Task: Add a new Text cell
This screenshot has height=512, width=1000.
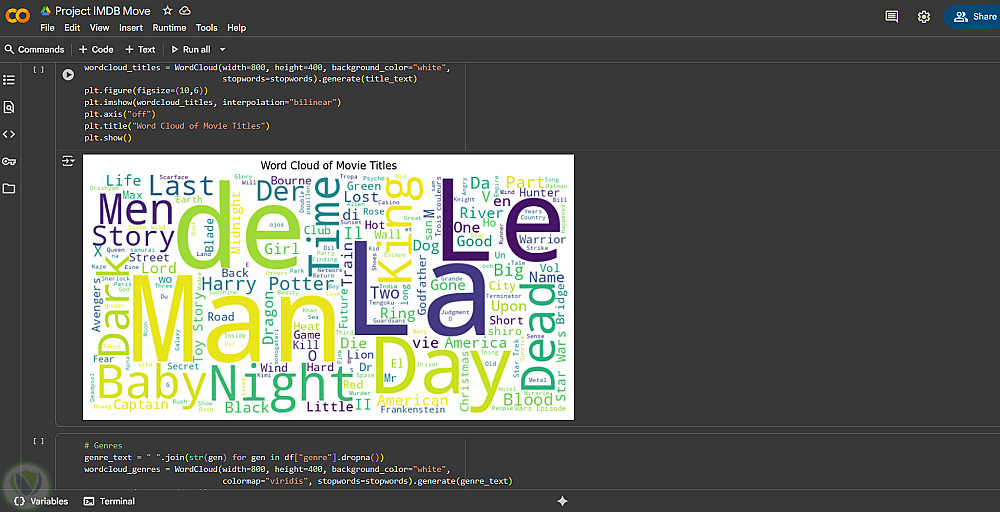Action: point(140,50)
